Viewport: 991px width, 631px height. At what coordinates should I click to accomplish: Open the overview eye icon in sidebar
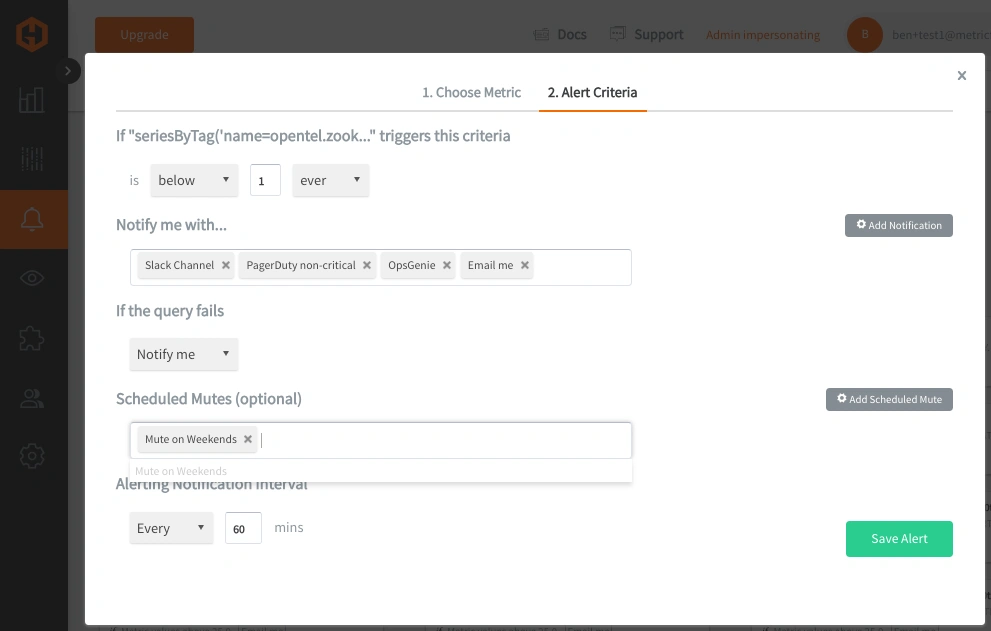(32, 278)
